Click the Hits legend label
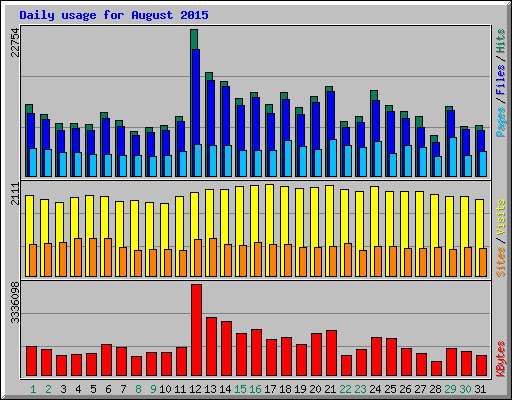This screenshot has width=512, height=400. point(501,41)
